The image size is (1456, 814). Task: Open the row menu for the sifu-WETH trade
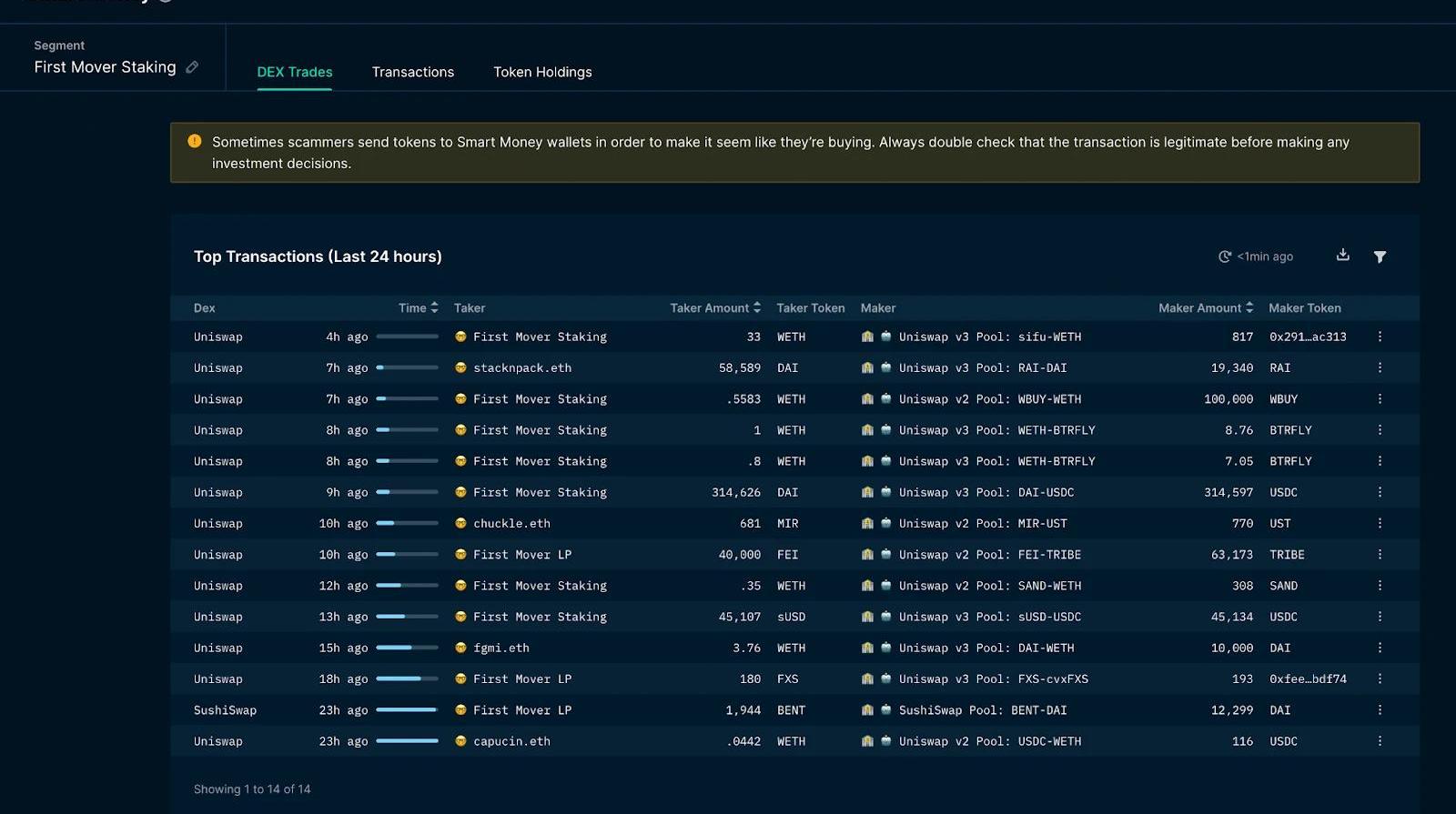(1380, 337)
